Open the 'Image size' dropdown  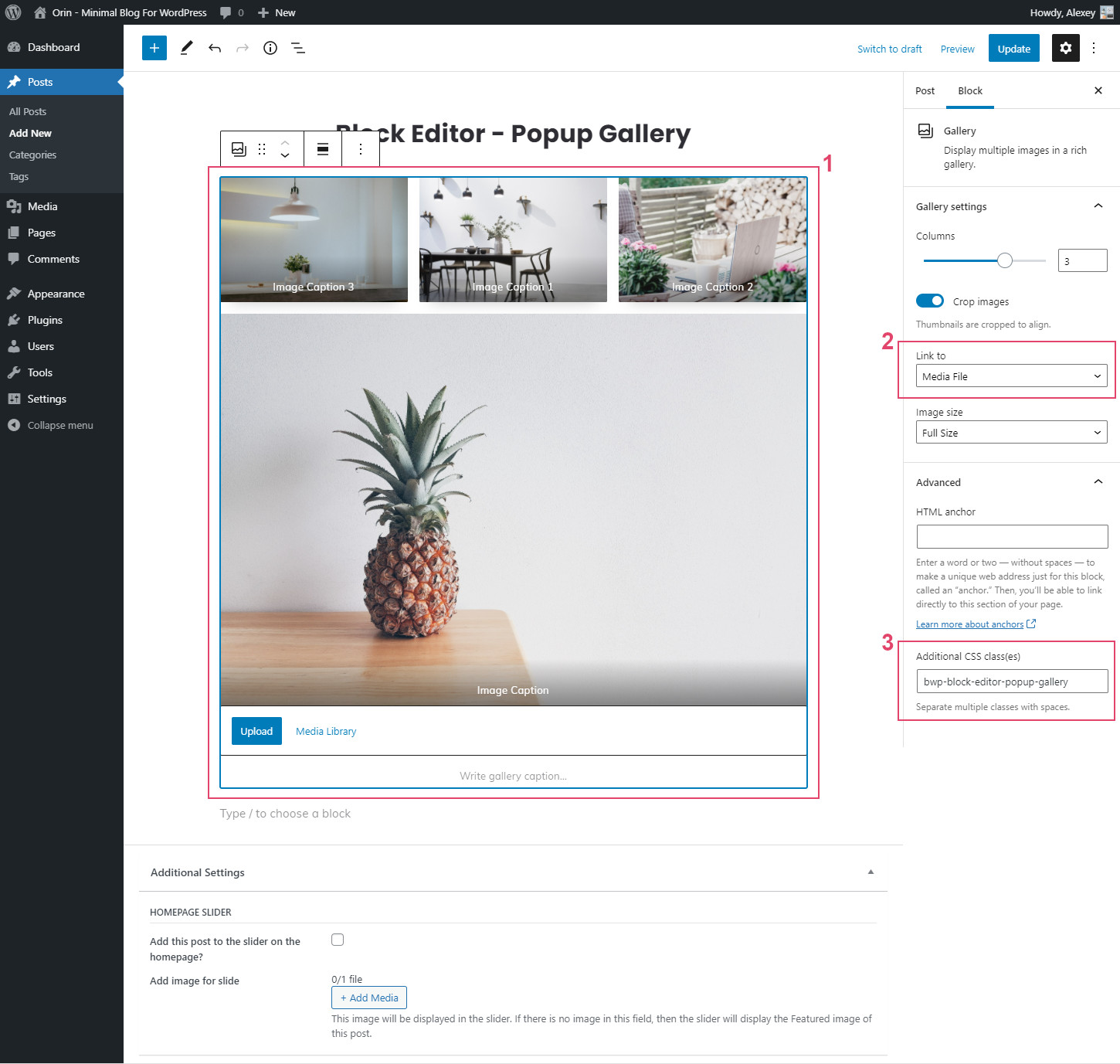pyautogui.click(x=1011, y=432)
